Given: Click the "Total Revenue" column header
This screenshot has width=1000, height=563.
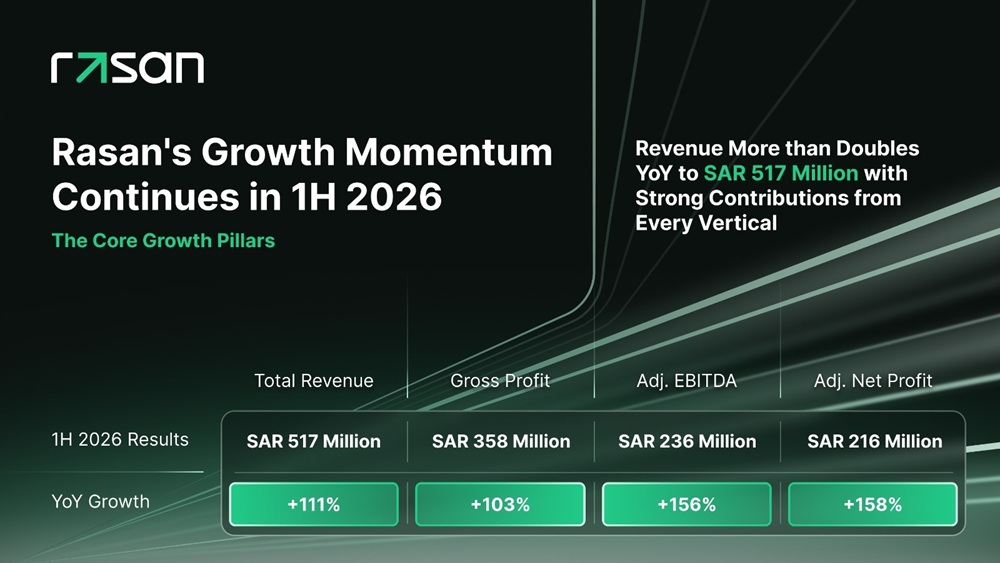Looking at the screenshot, I should (314, 381).
